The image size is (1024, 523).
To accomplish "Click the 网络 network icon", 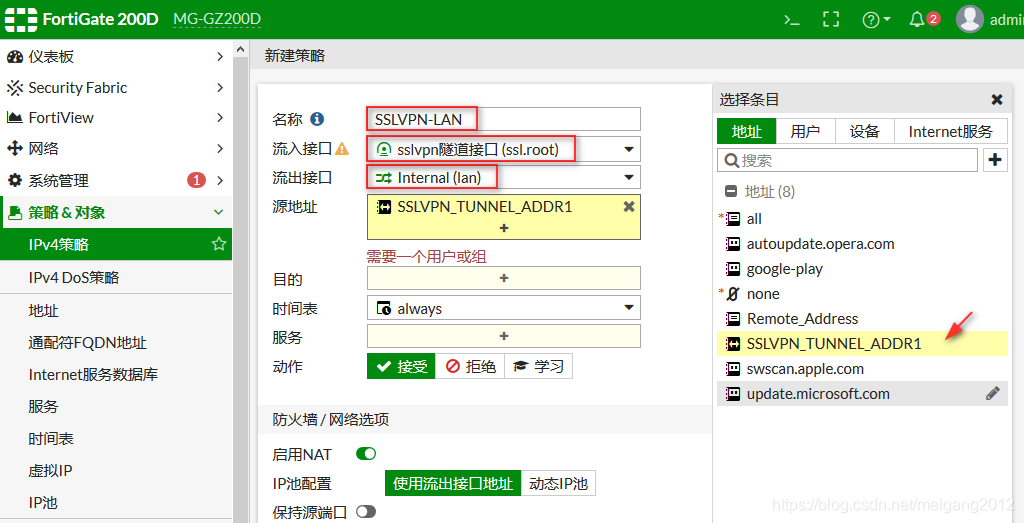I will [x=14, y=148].
